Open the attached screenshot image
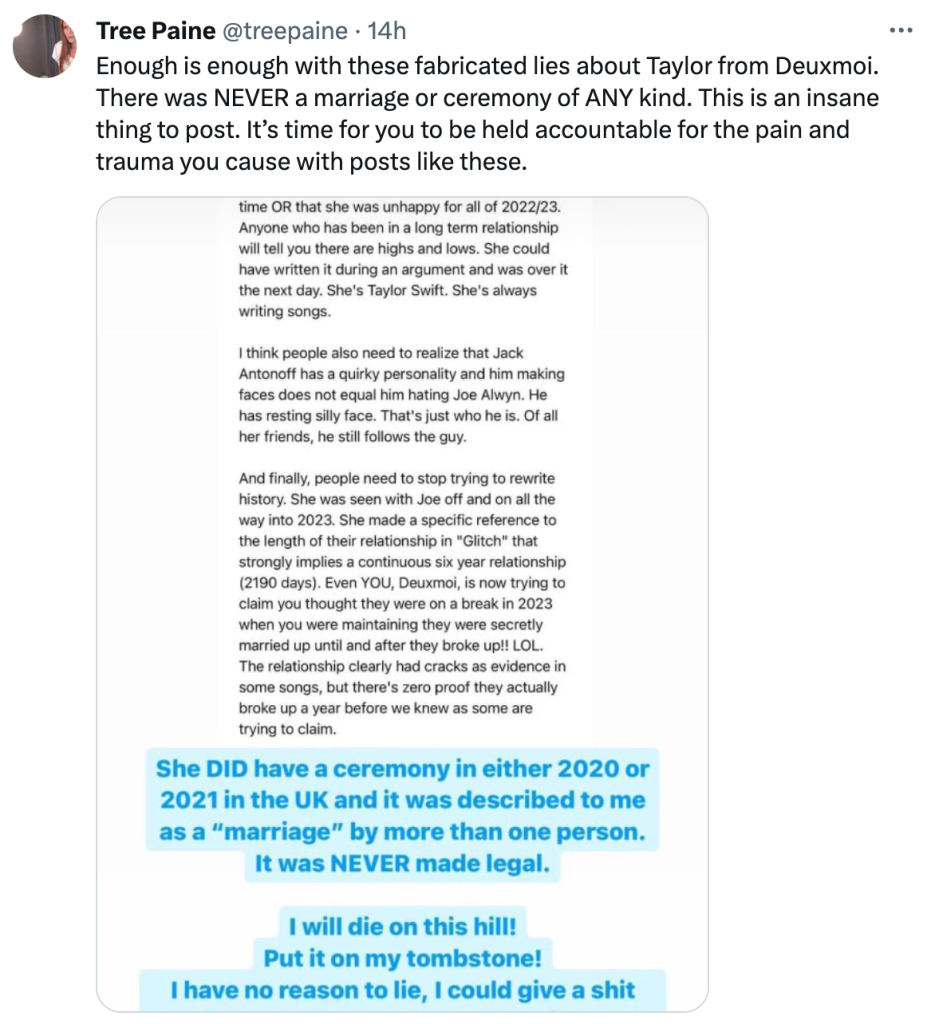 [402, 600]
